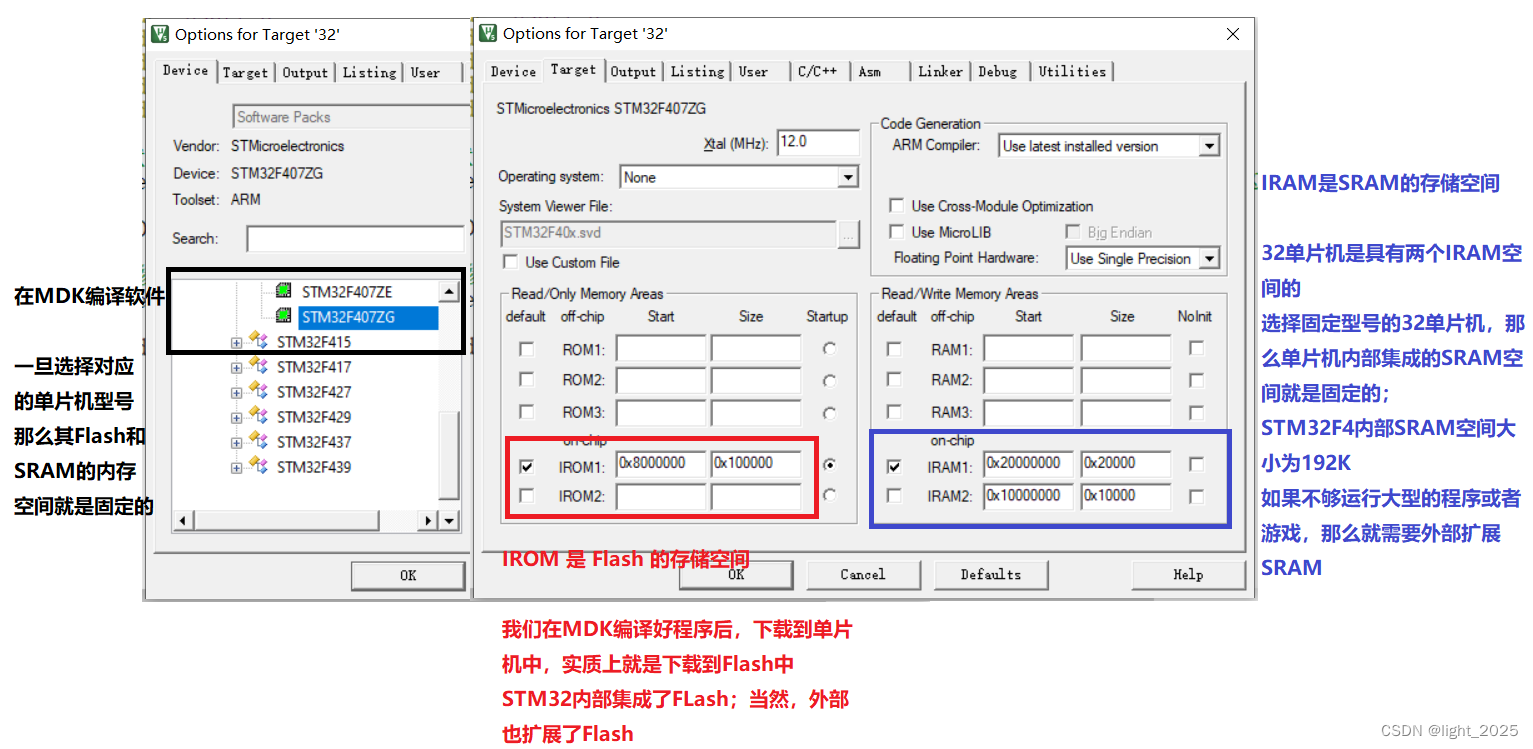The image size is (1533, 749).
Task: Open the Software Packs dropdown field
Action: coord(352,117)
